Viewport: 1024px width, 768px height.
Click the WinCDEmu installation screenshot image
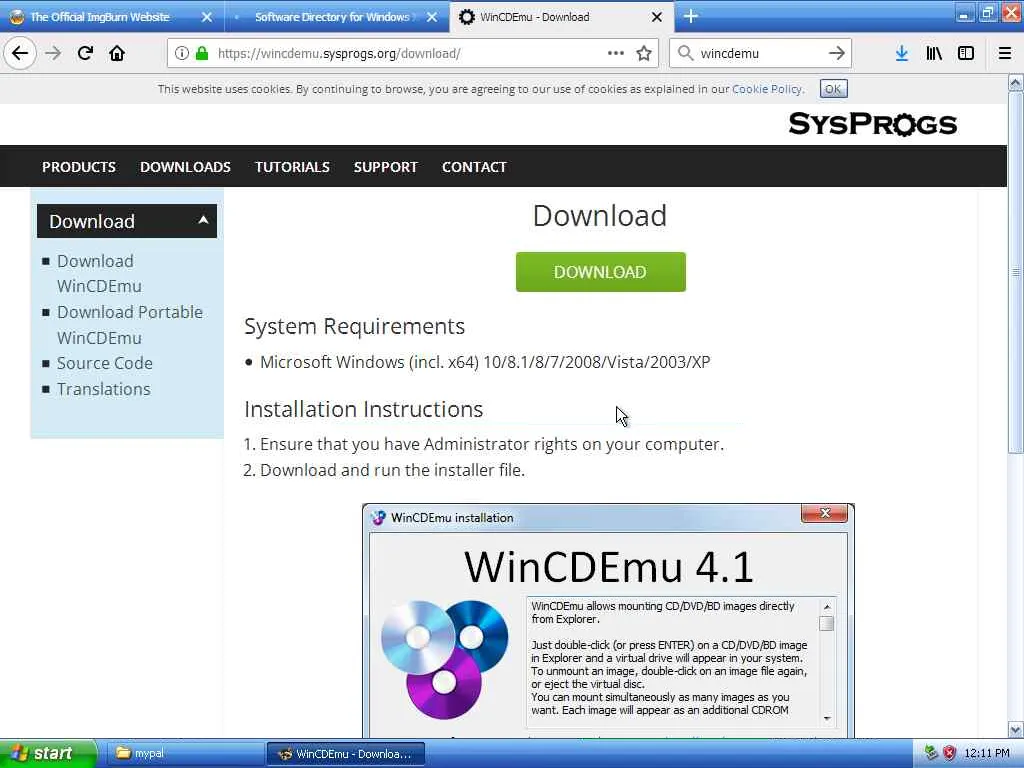click(x=608, y=620)
